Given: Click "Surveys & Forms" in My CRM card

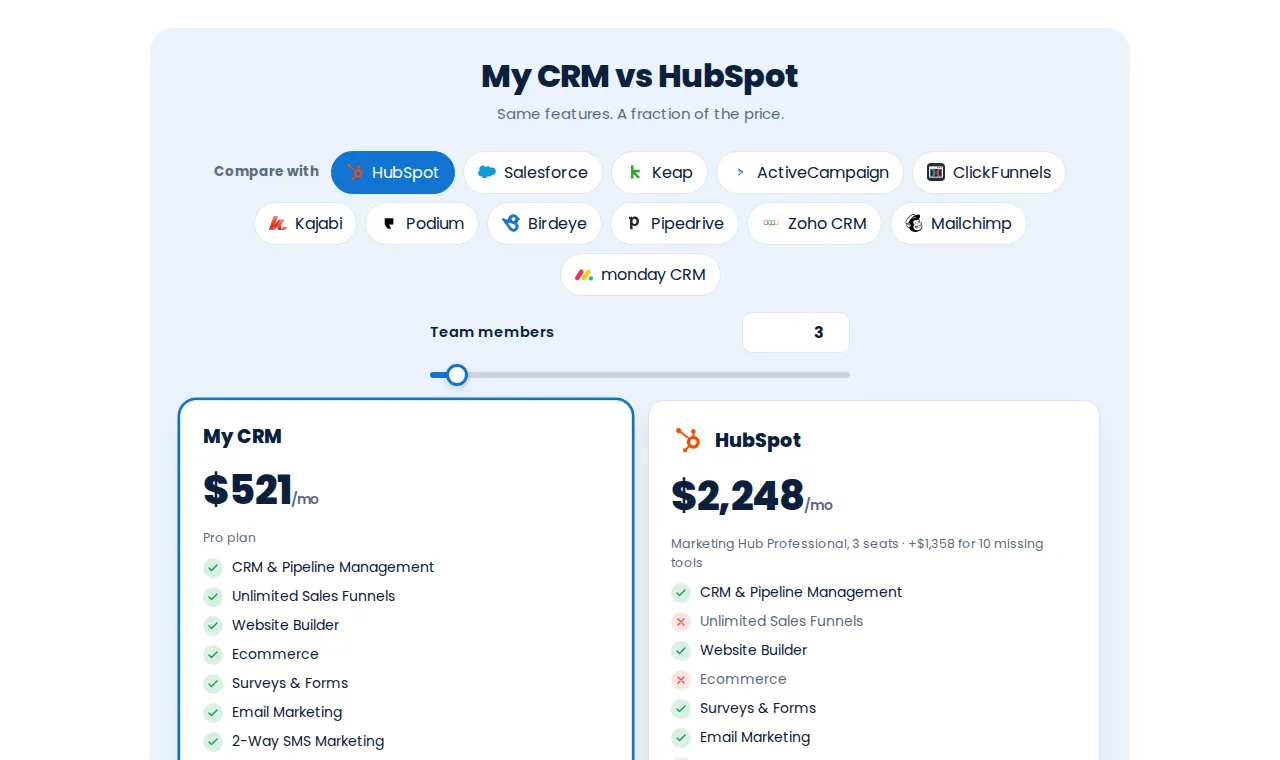Looking at the screenshot, I should [x=290, y=683].
